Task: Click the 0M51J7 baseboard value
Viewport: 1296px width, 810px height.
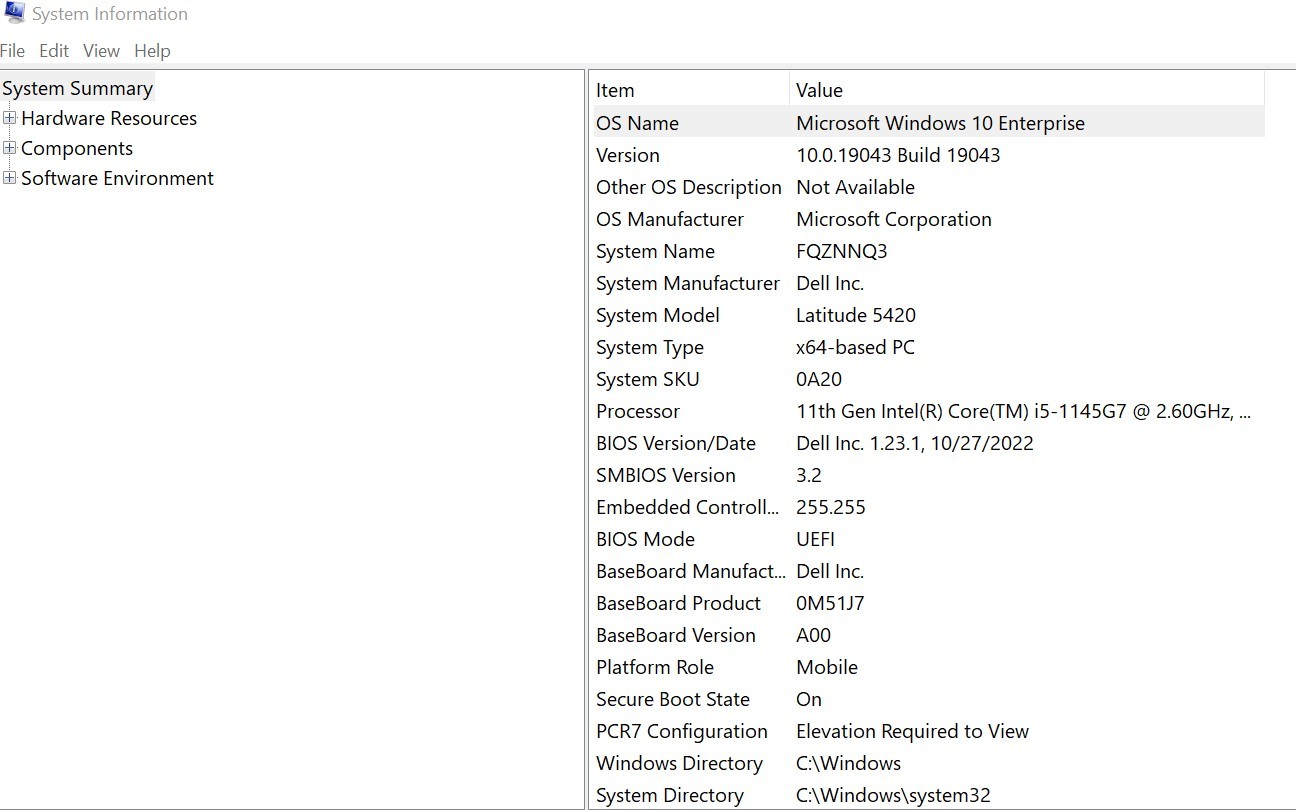Action: tap(830, 603)
